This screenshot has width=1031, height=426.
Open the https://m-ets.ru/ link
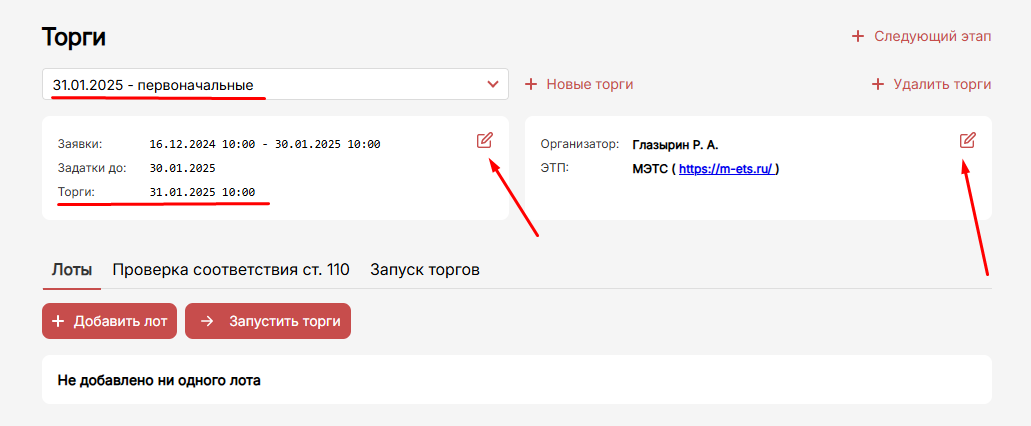pyautogui.click(x=726, y=169)
